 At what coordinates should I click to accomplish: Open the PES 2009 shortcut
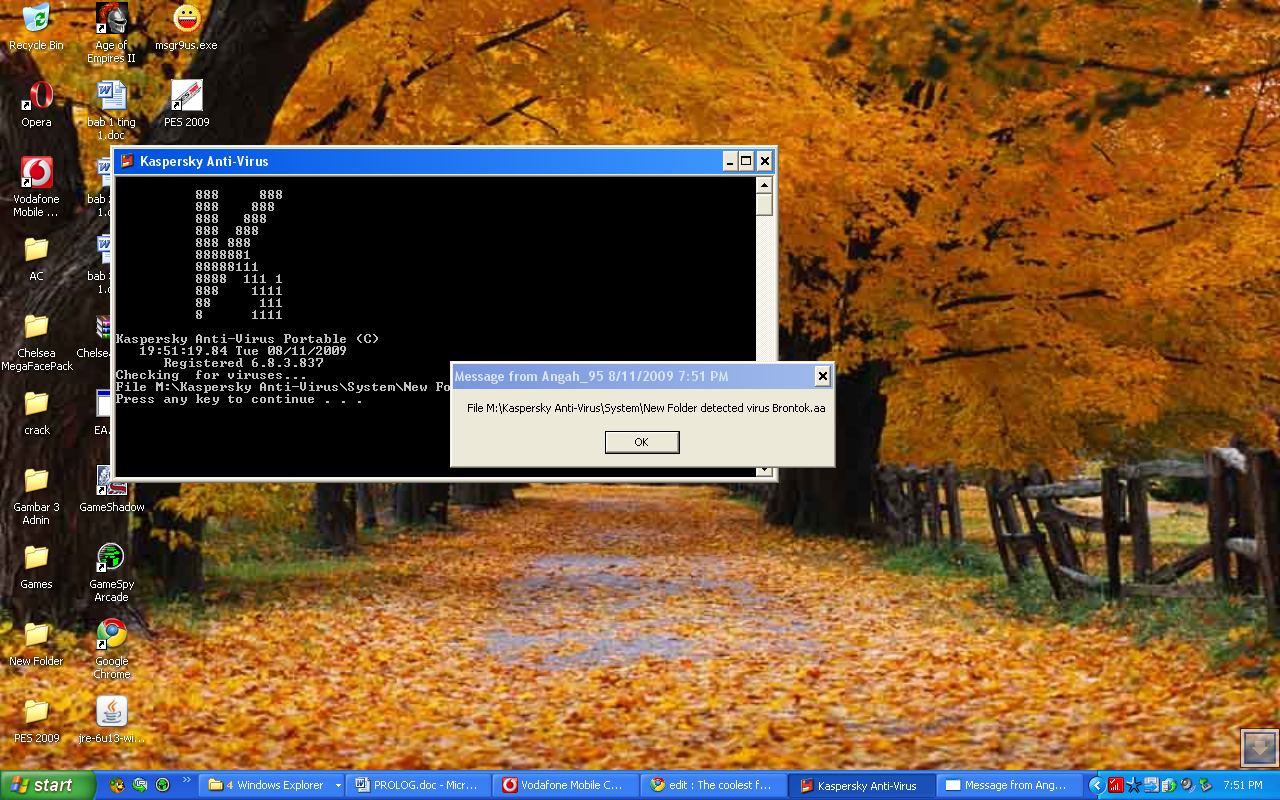(185, 95)
